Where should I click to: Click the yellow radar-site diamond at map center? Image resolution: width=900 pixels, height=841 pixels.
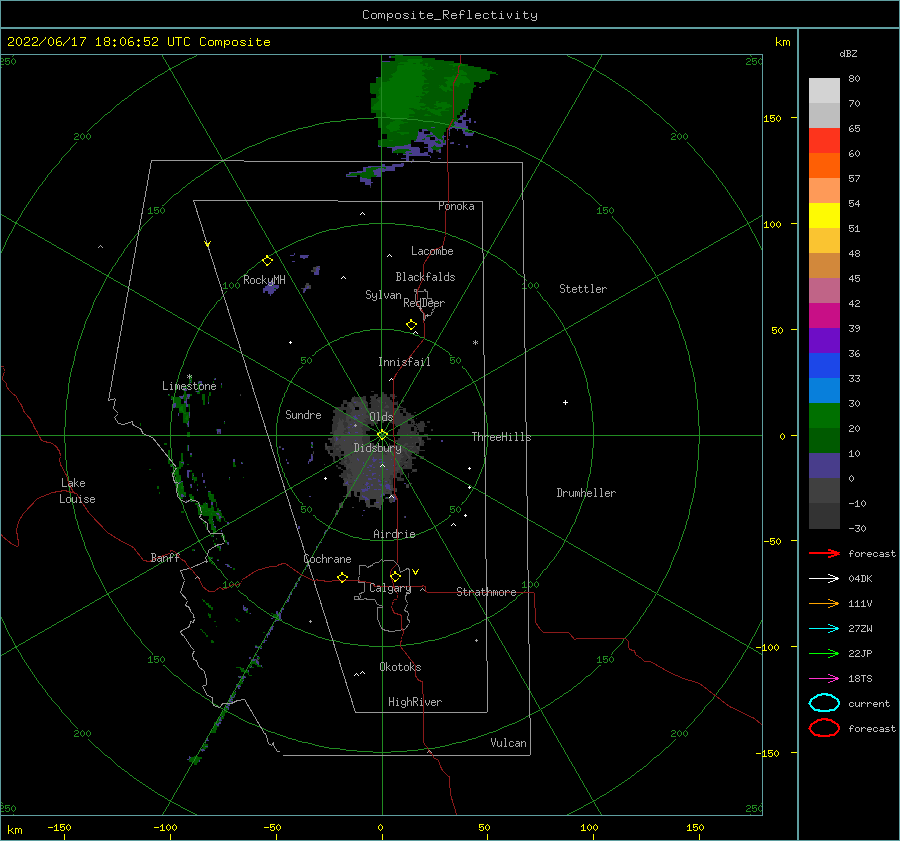coord(382,435)
